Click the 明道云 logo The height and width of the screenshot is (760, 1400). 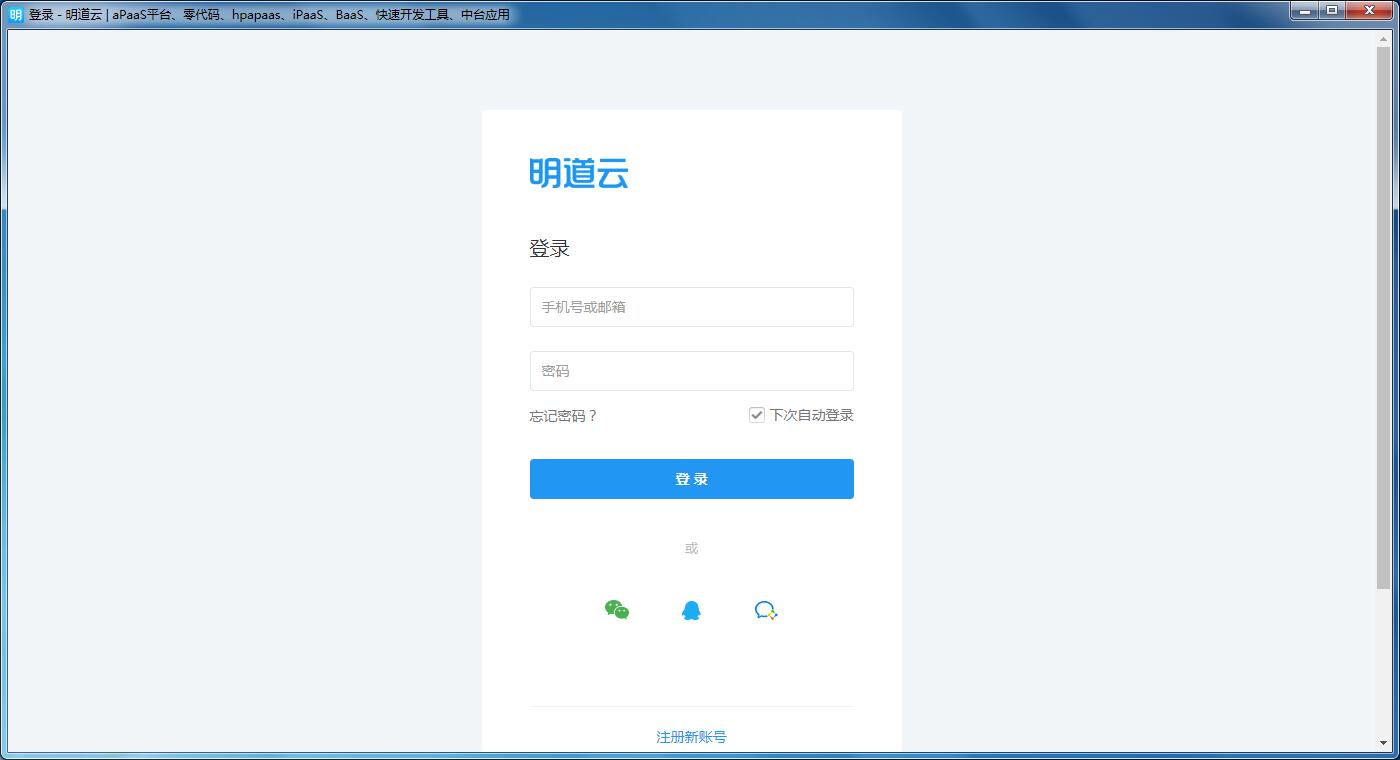click(x=579, y=173)
